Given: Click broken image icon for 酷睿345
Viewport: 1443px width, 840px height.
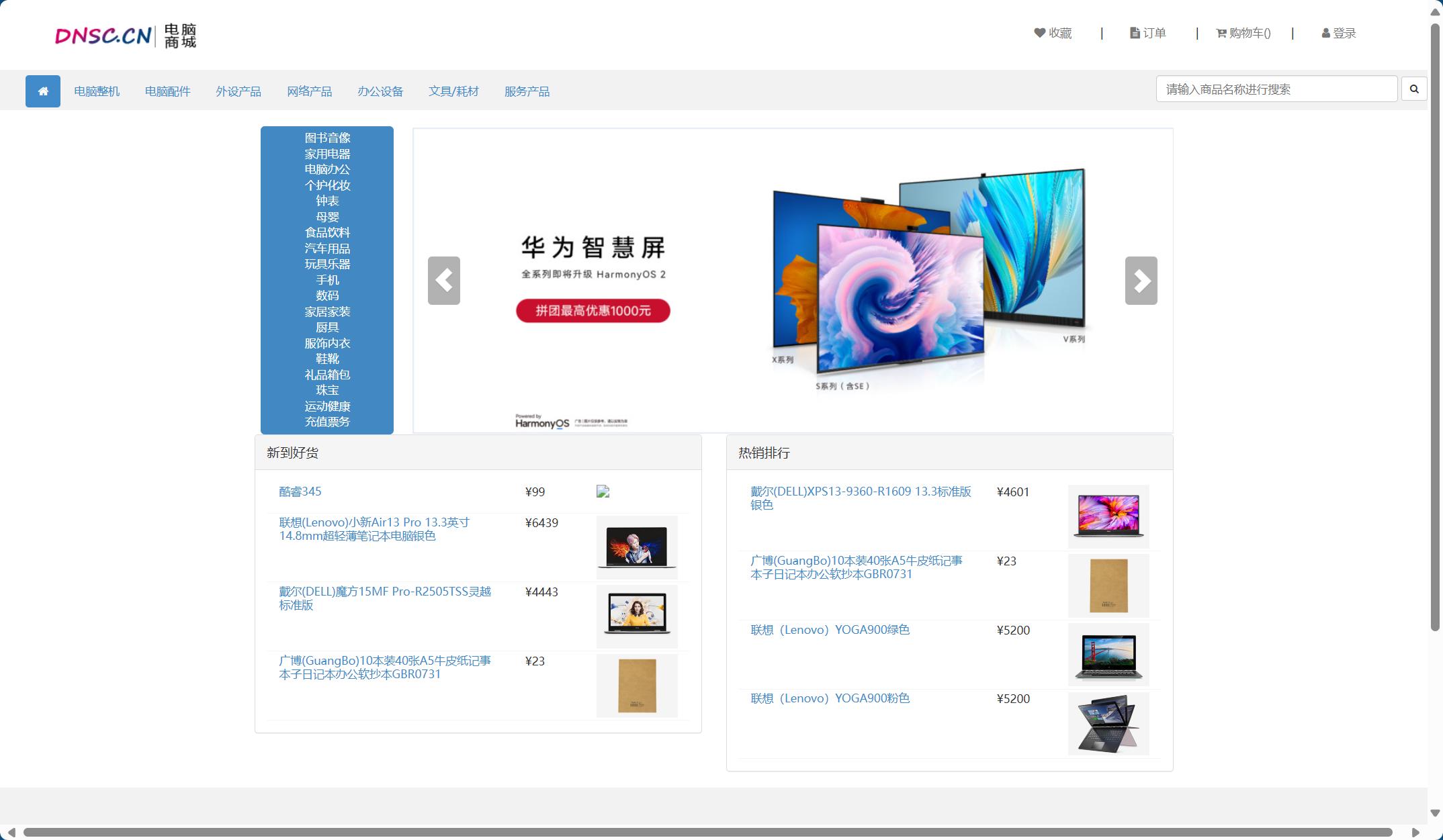Looking at the screenshot, I should 603,492.
